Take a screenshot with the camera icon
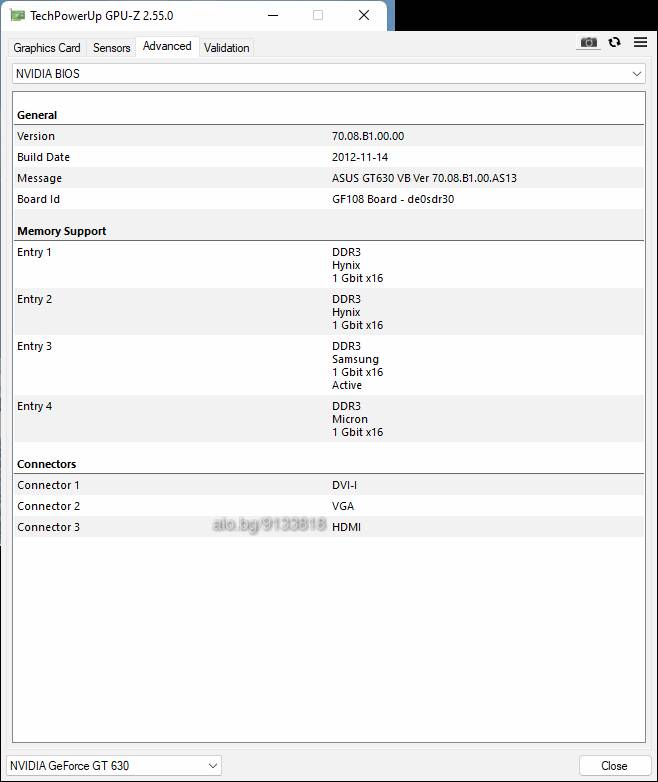Screen dimensions: 658x782 point(589,42)
